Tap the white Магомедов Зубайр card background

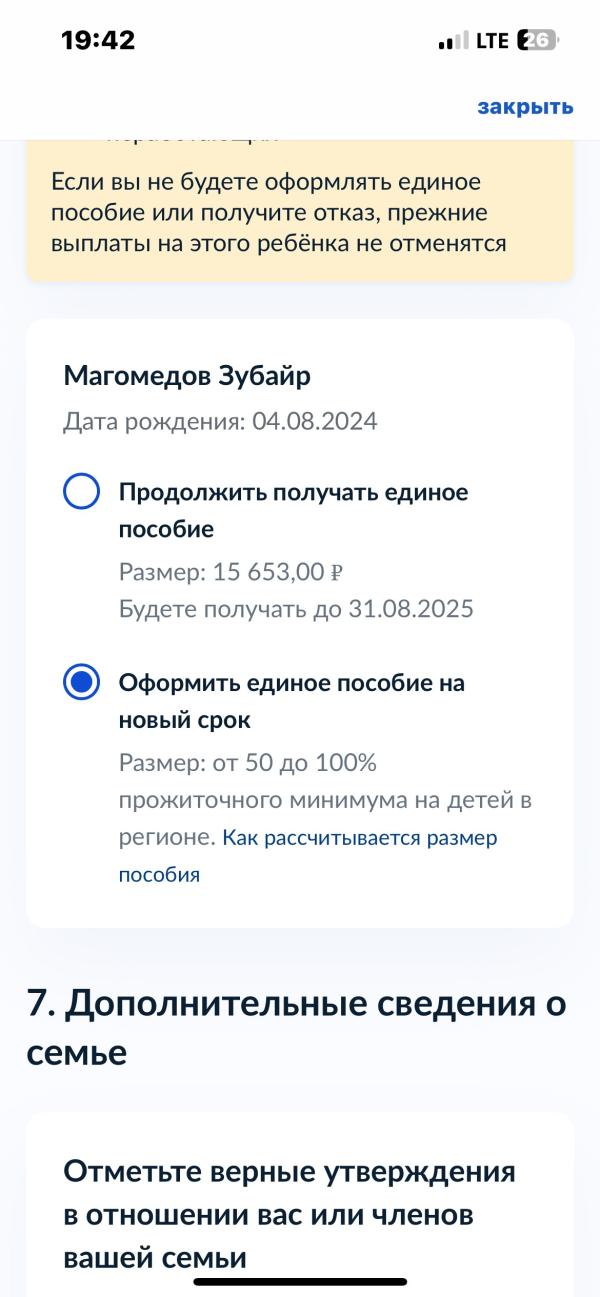tap(300, 623)
